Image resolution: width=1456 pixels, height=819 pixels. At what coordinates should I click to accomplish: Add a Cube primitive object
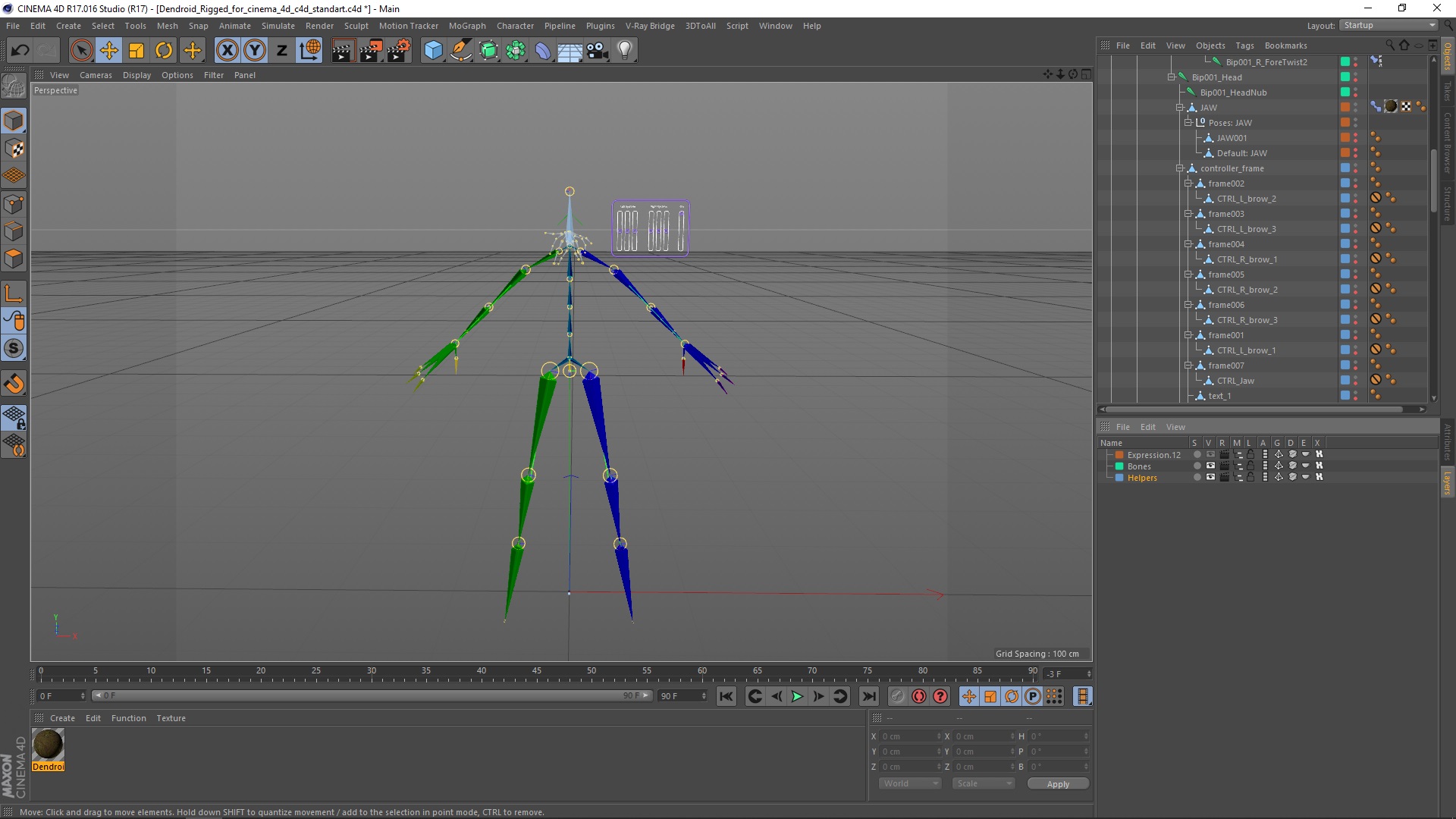(x=433, y=50)
